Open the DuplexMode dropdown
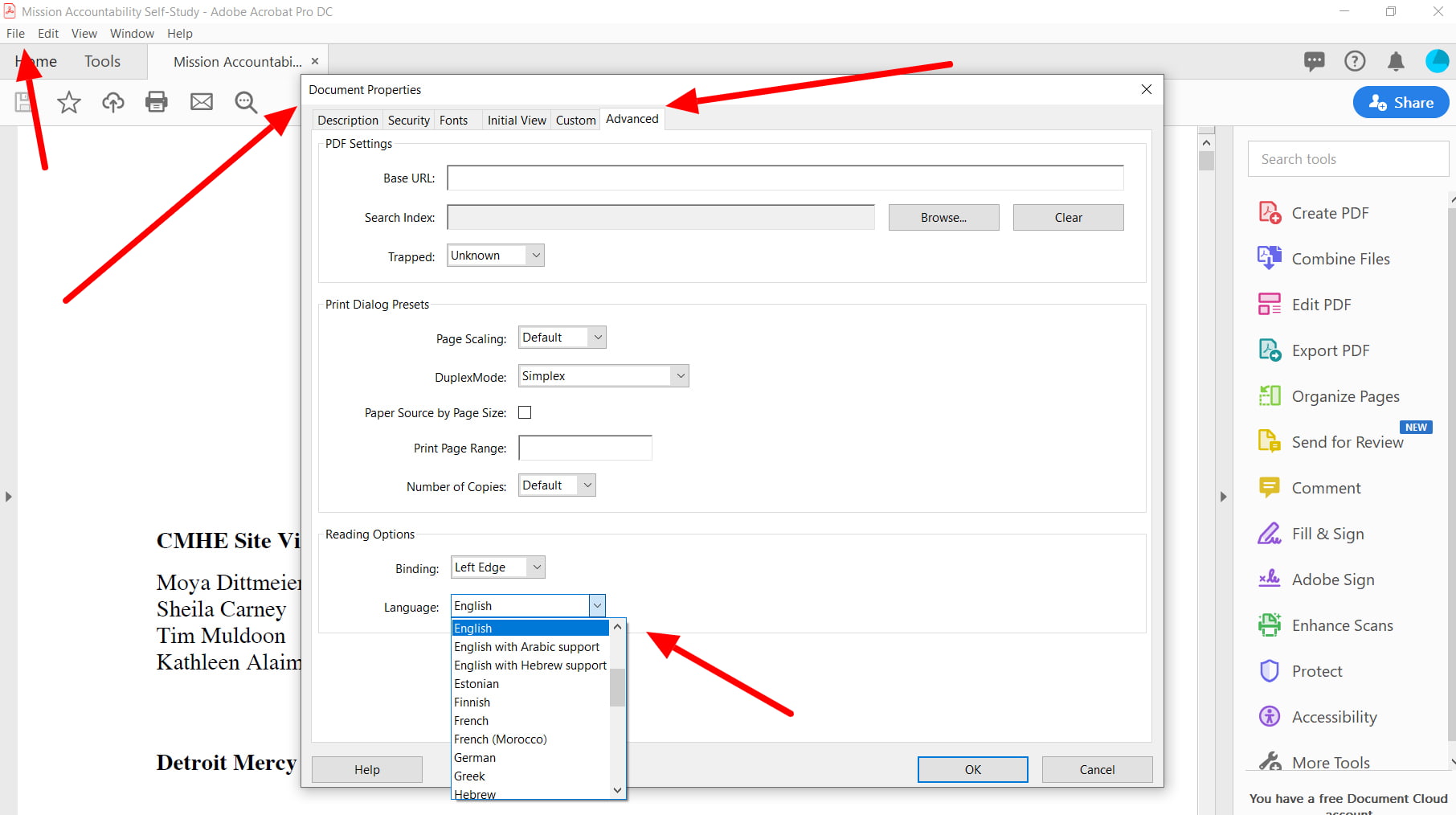The height and width of the screenshot is (815, 1456). pos(603,376)
